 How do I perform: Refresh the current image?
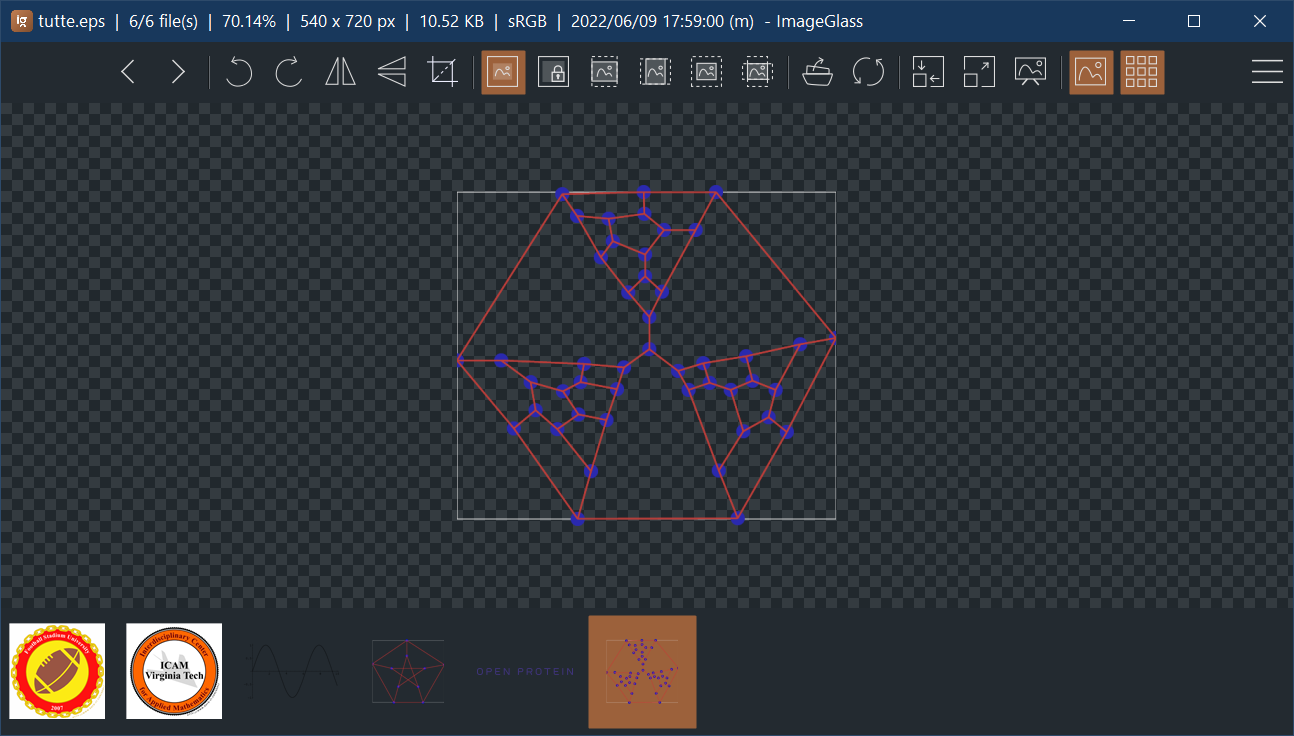coord(868,72)
